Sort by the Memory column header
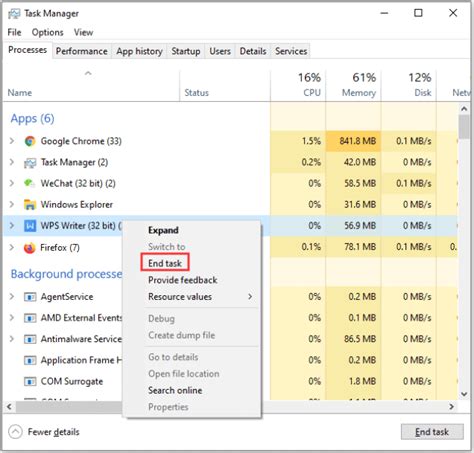This screenshot has width=474, height=453. (x=353, y=86)
